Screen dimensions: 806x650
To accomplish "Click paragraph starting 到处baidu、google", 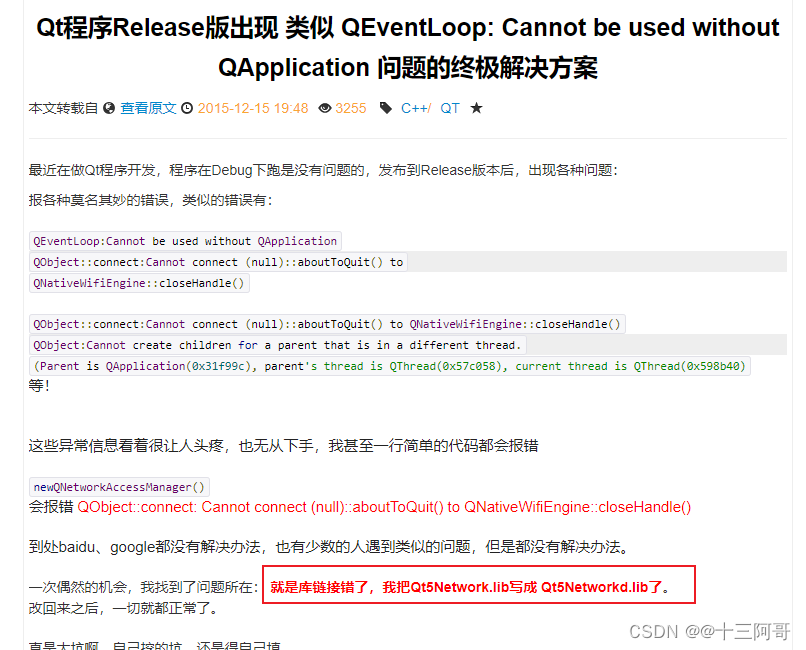I will point(329,547).
